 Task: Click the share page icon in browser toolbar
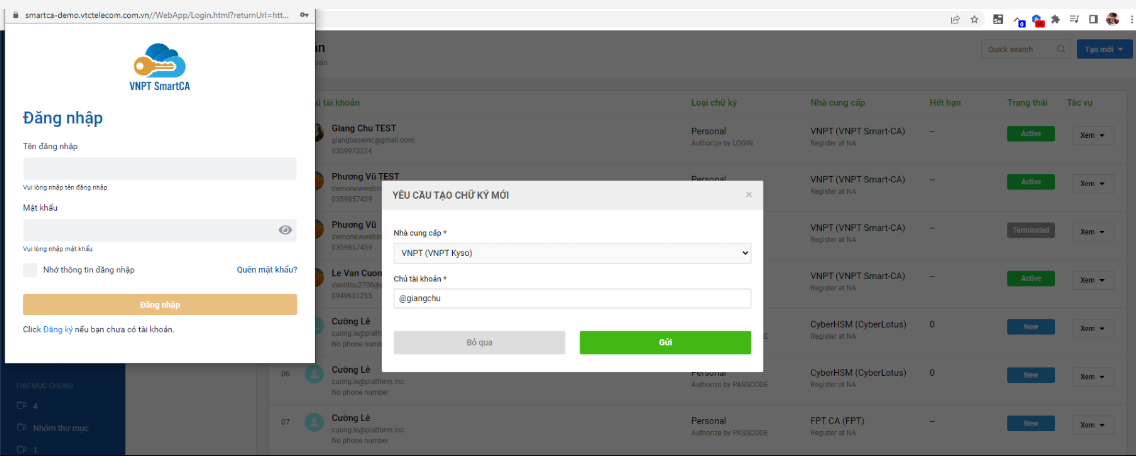coord(956,20)
